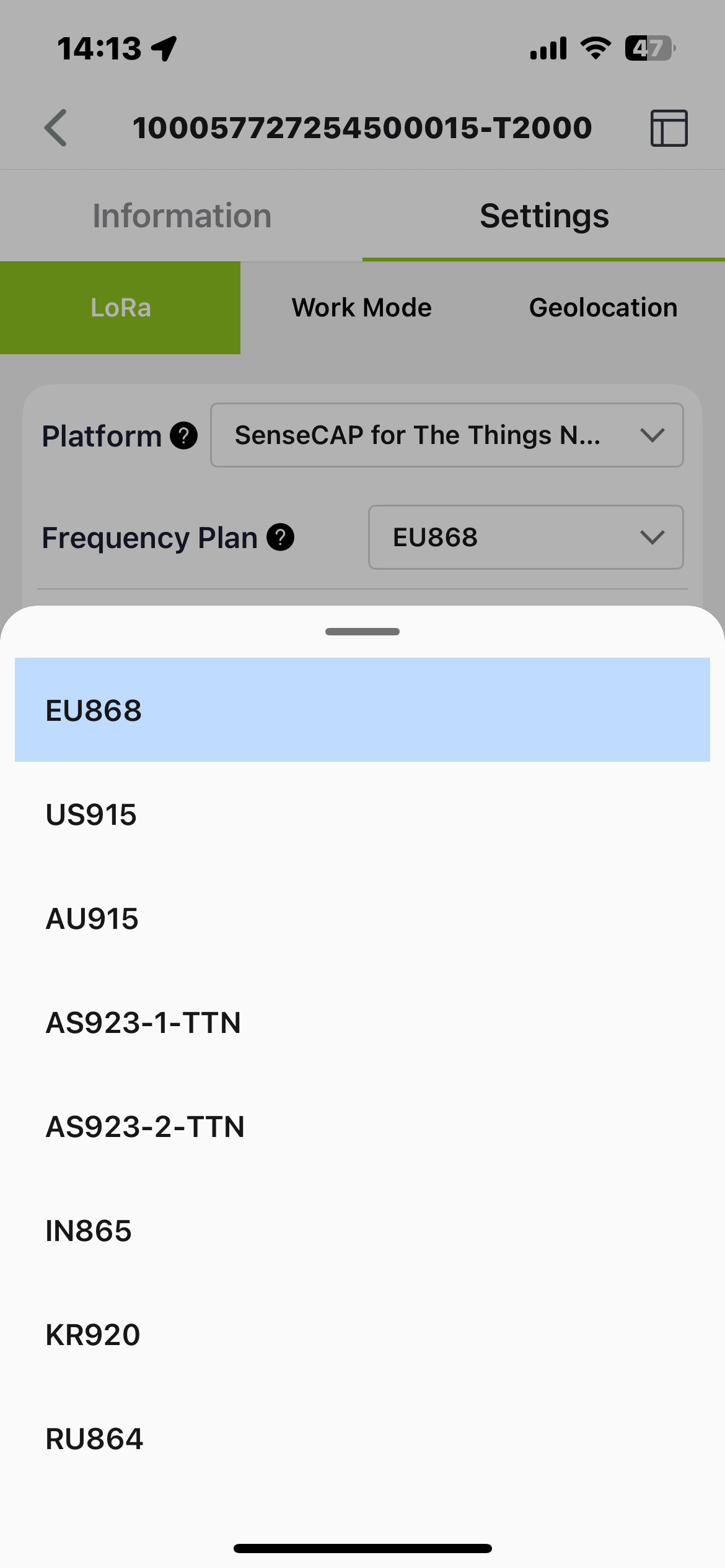Open the Geolocation sub-tab
Image resolution: width=725 pixels, height=1568 pixels.
[x=603, y=308]
